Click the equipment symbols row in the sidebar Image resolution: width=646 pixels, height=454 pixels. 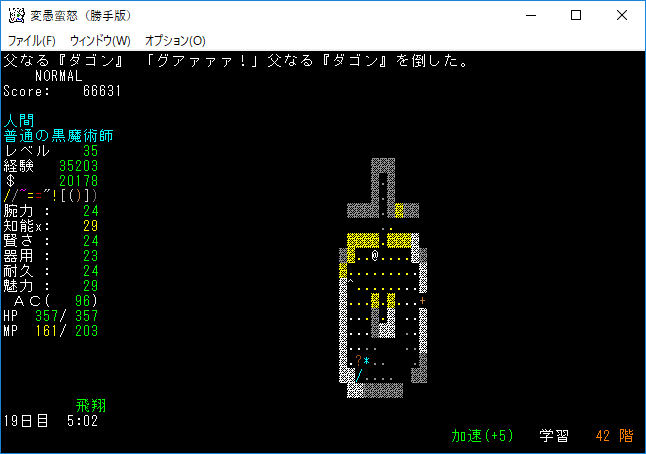[50, 195]
